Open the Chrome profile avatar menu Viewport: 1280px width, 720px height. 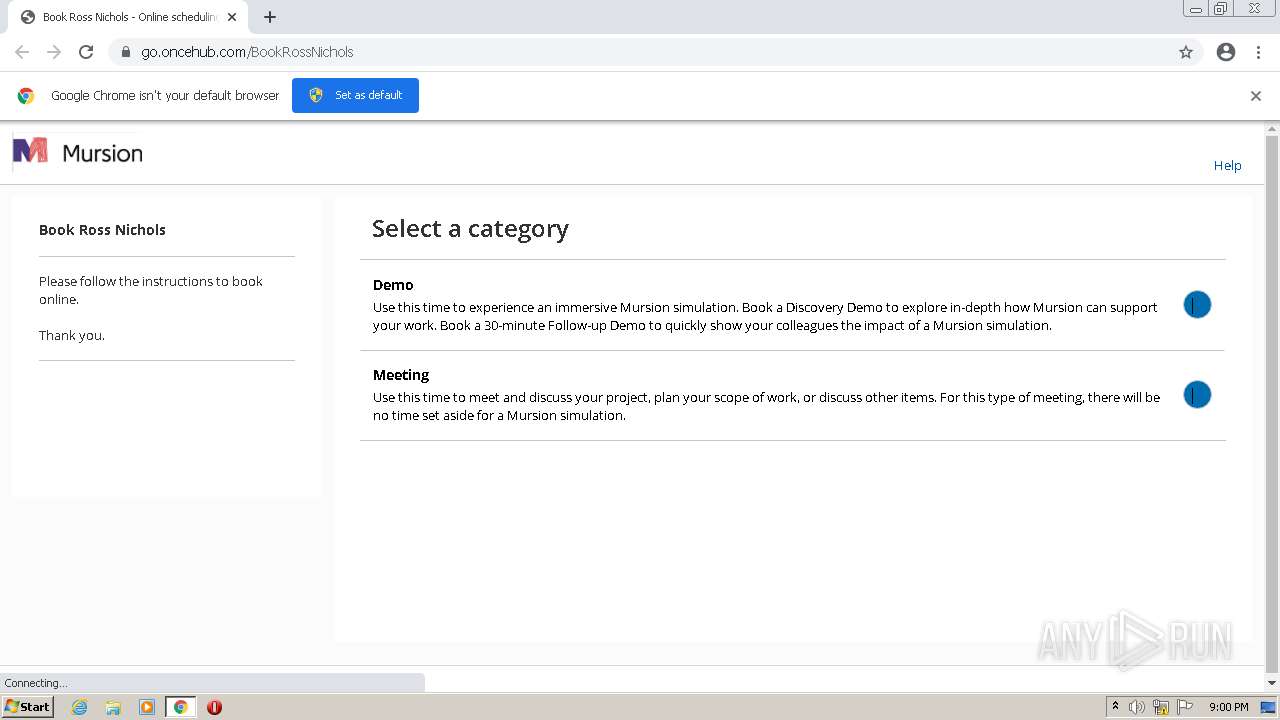click(x=1226, y=52)
